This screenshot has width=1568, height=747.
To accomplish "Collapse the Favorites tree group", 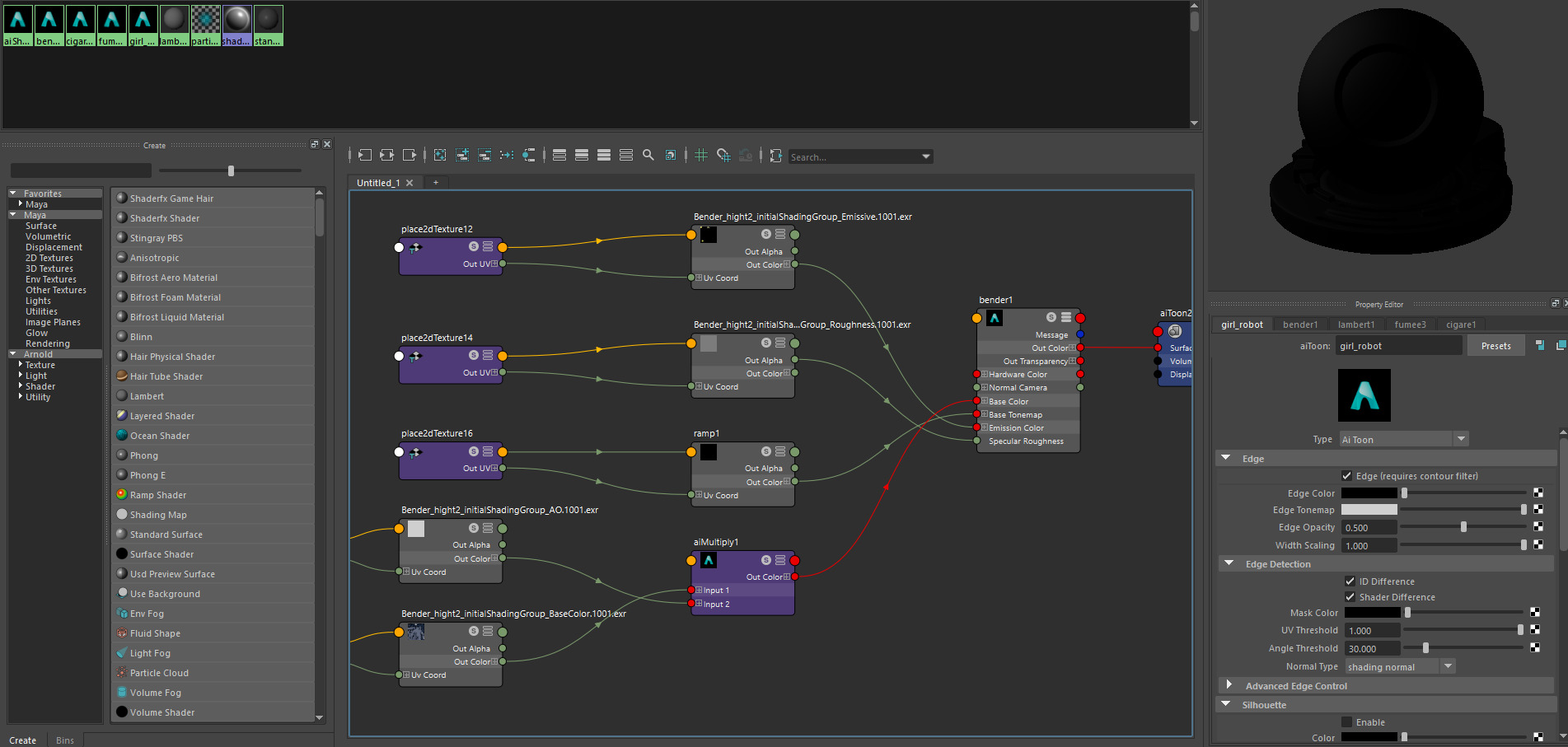I will tap(13, 193).
